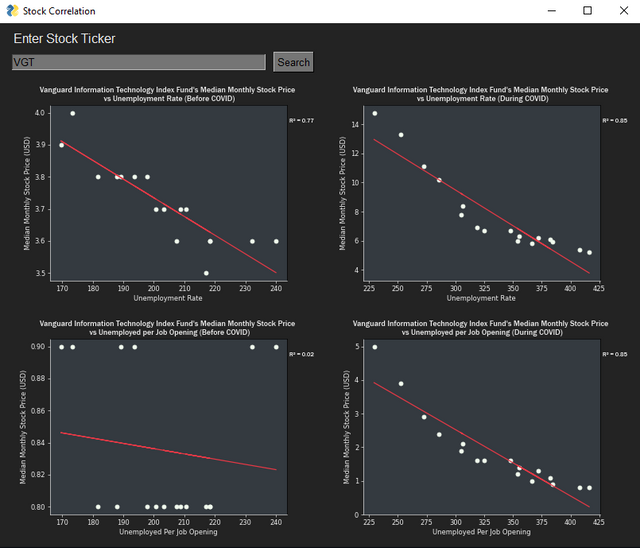Viewport: 640px width, 548px height.
Task: Click the Unemployed per Job Opening (Before COVID) chart title
Action: [x=167, y=328]
